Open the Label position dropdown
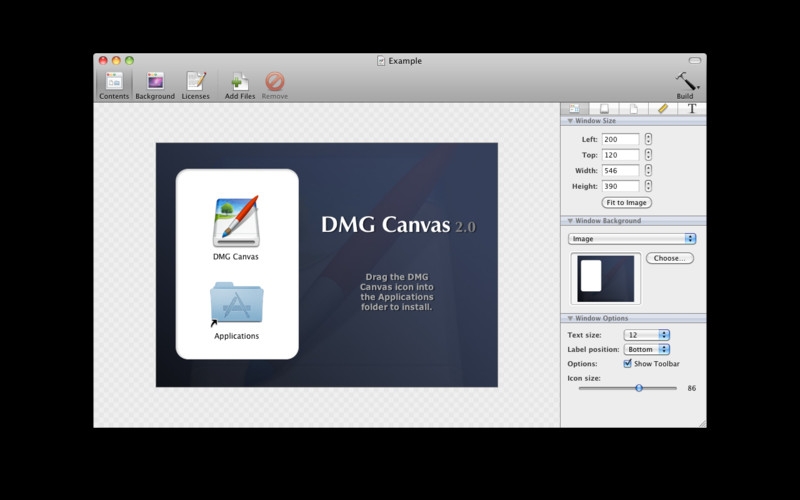This screenshot has width=800, height=500. tap(646, 349)
